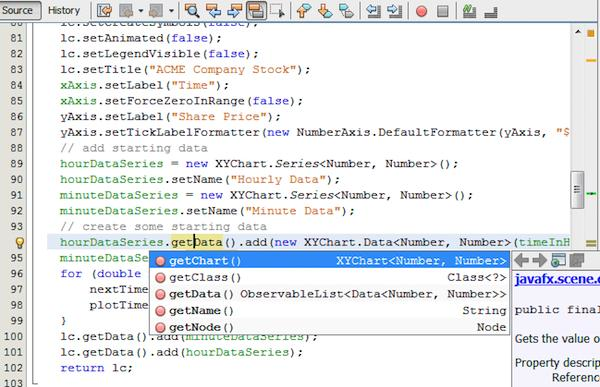Viewport: 600px width, 387px height.
Task: Find the previous occurrence
Action: click(x=213, y=10)
